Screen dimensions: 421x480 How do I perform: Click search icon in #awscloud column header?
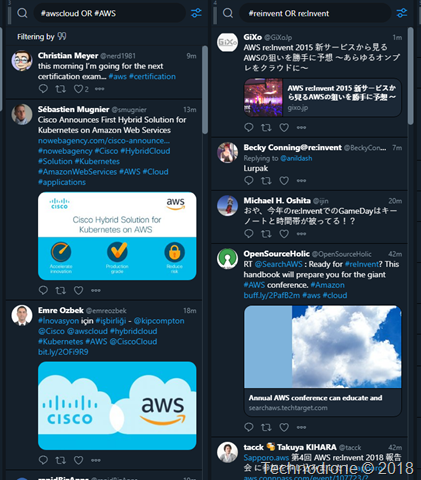(x=22, y=13)
